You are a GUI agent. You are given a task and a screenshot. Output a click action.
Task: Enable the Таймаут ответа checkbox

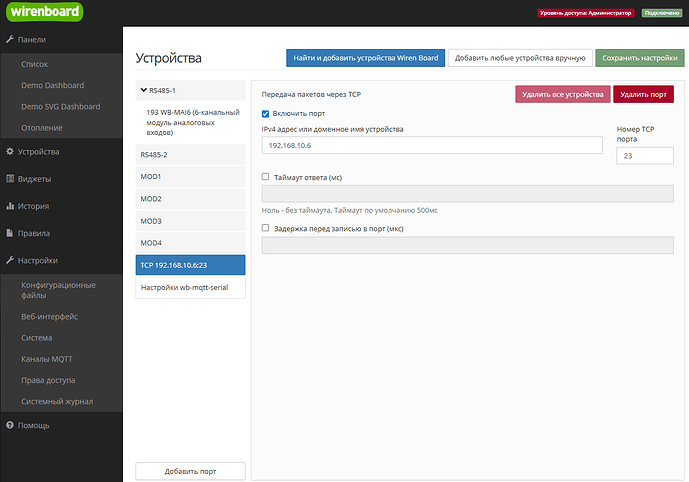[265, 177]
